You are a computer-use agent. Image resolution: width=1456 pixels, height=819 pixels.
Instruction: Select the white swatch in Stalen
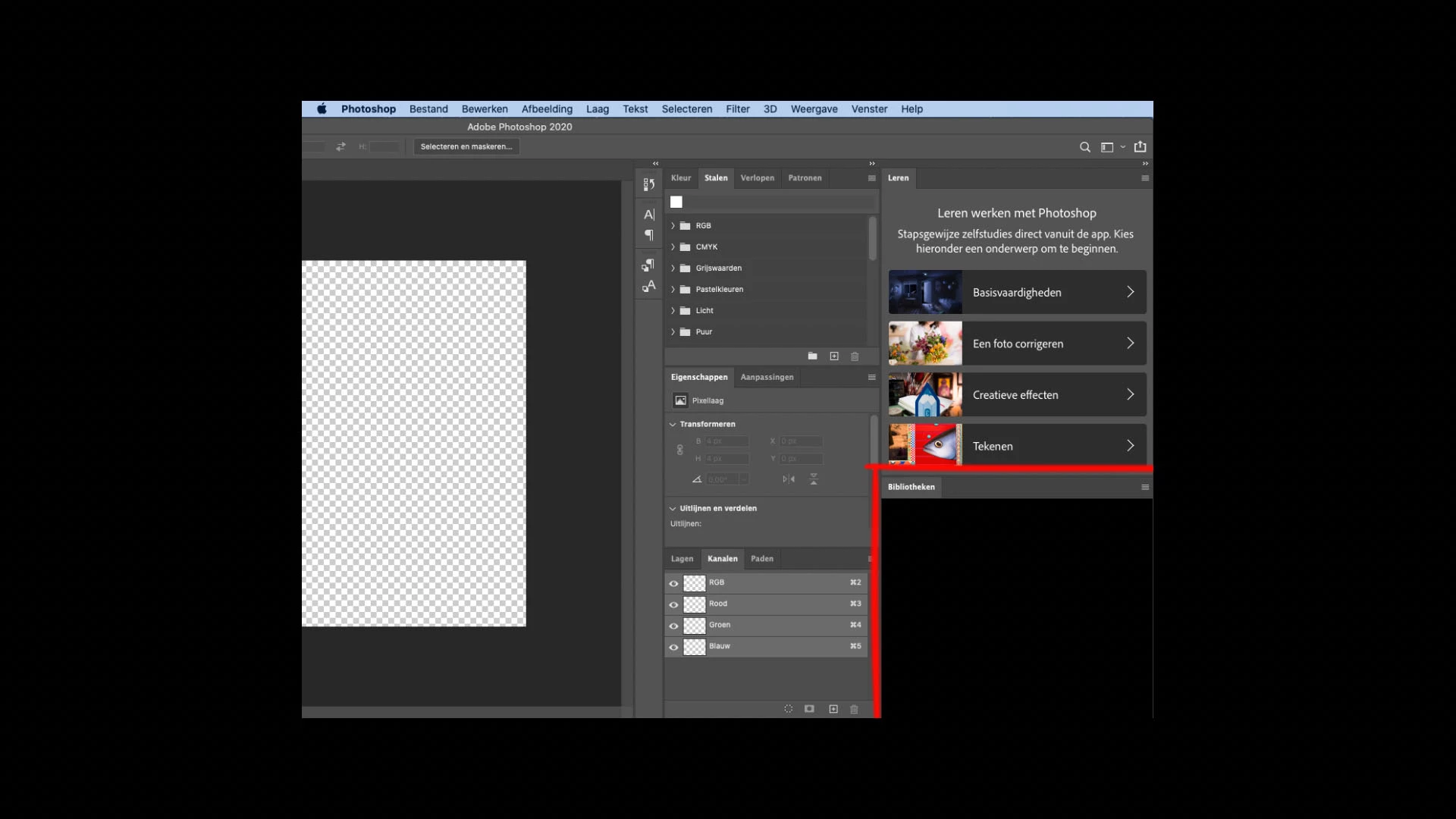[x=676, y=202]
